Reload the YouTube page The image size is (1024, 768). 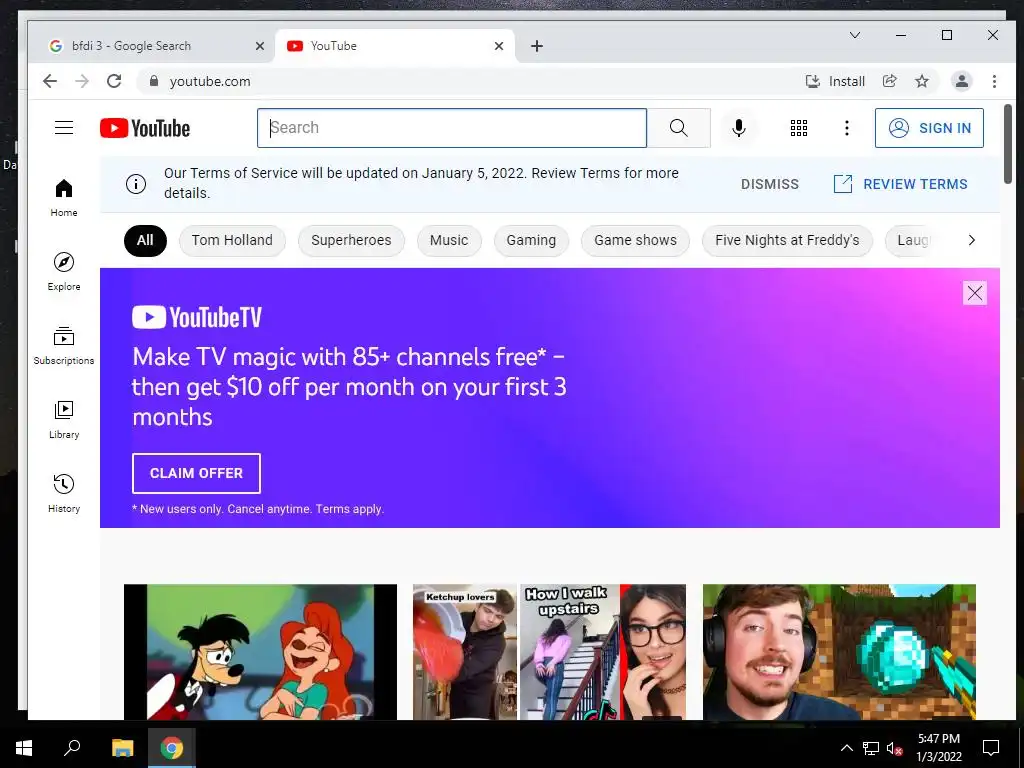(114, 81)
